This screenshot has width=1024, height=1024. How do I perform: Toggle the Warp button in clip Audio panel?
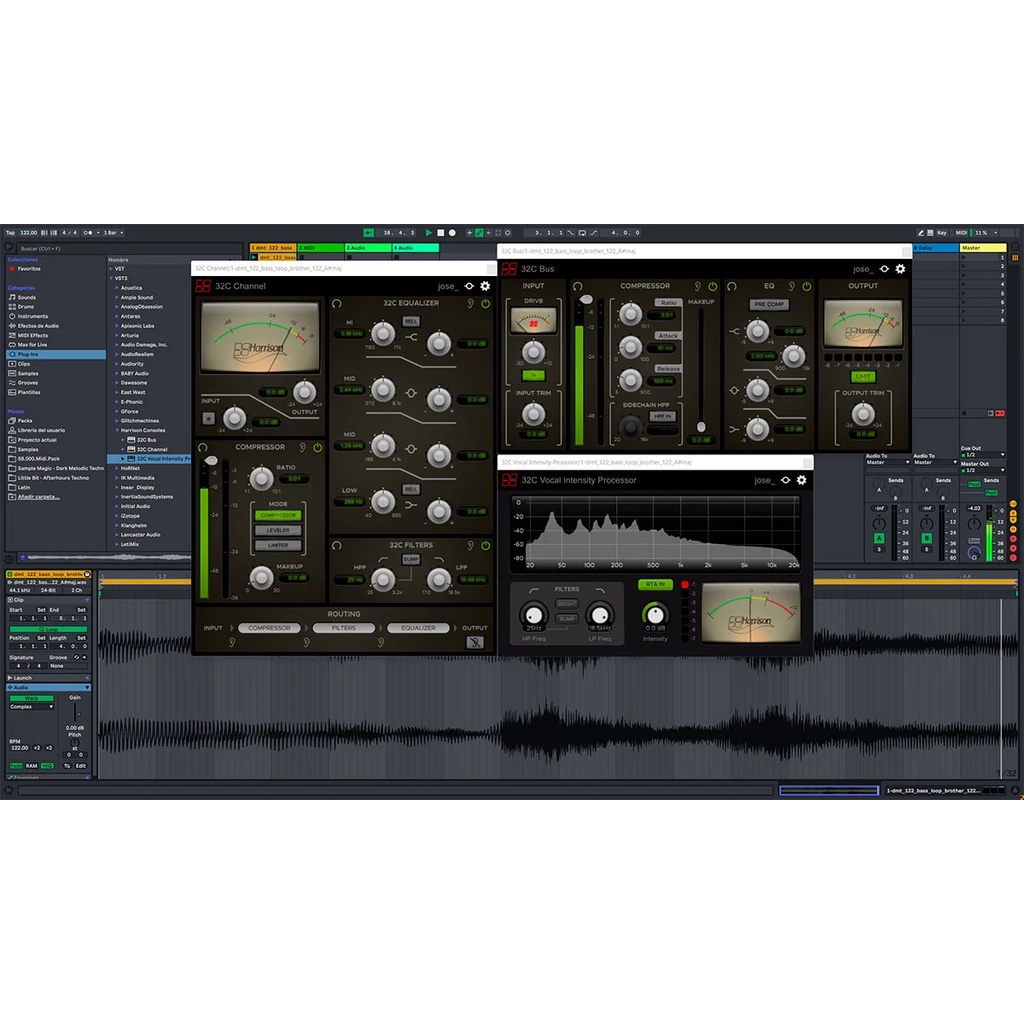coord(31,698)
